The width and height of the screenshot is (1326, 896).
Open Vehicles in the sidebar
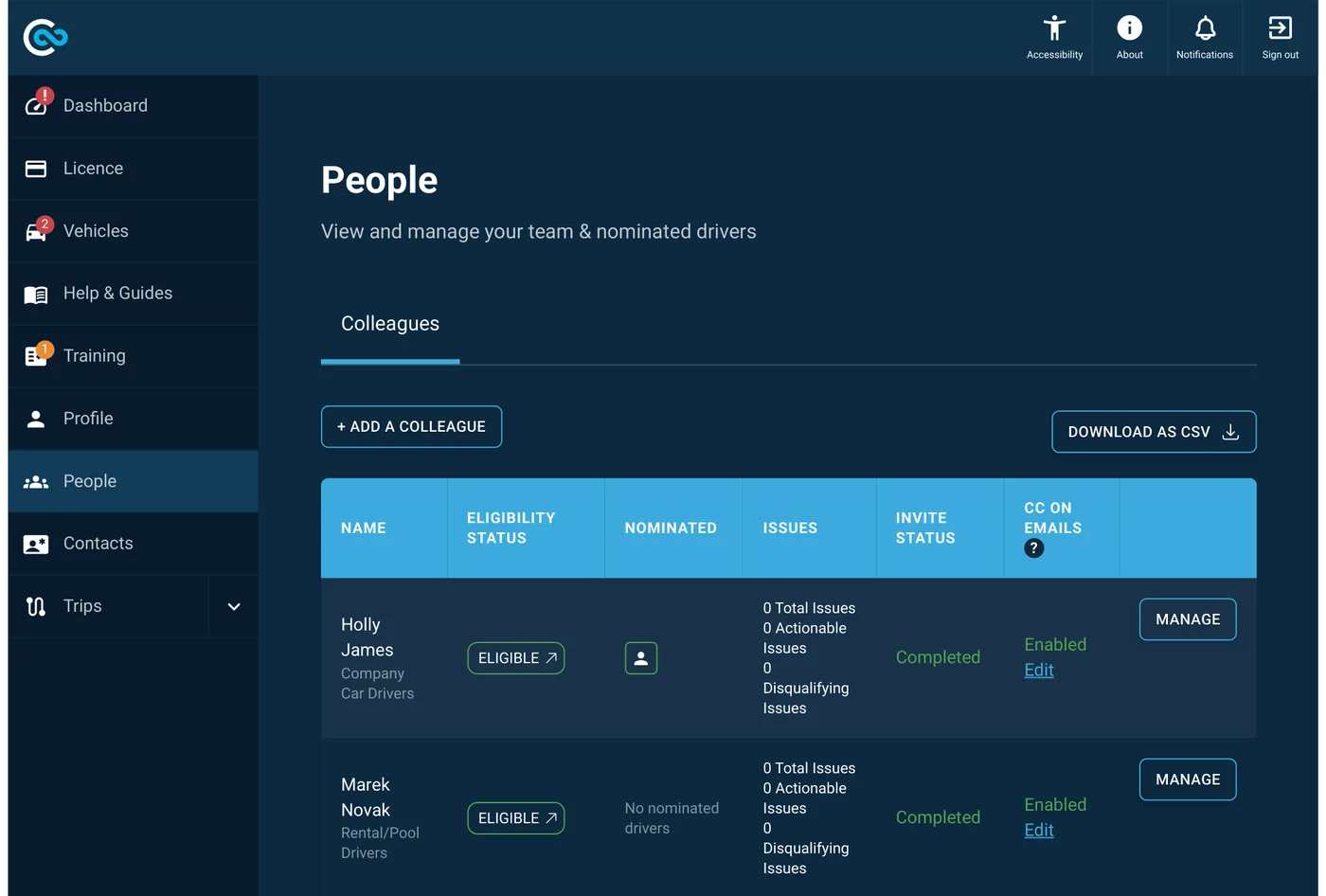tap(133, 231)
